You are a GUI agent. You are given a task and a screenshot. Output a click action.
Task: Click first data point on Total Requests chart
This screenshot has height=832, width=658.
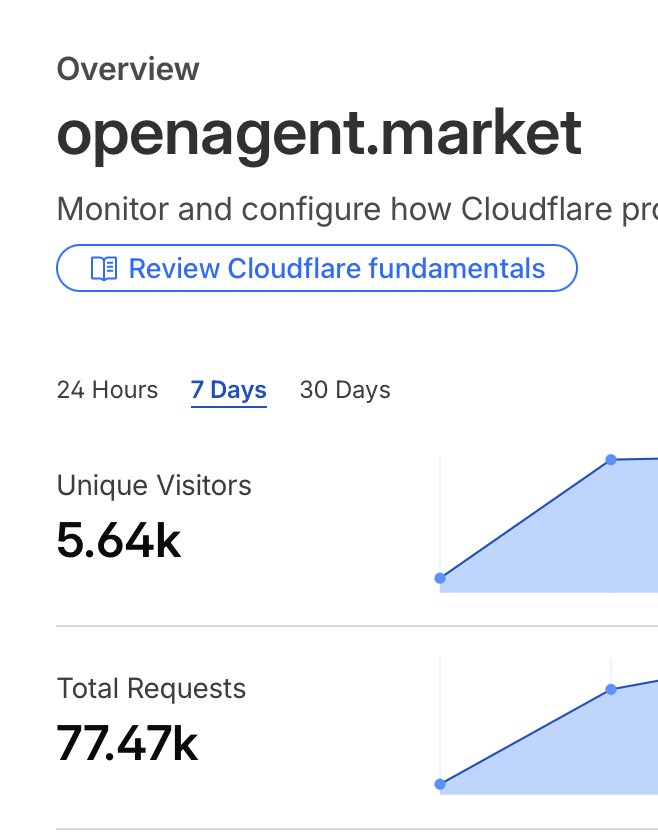[x=440, y=784]
